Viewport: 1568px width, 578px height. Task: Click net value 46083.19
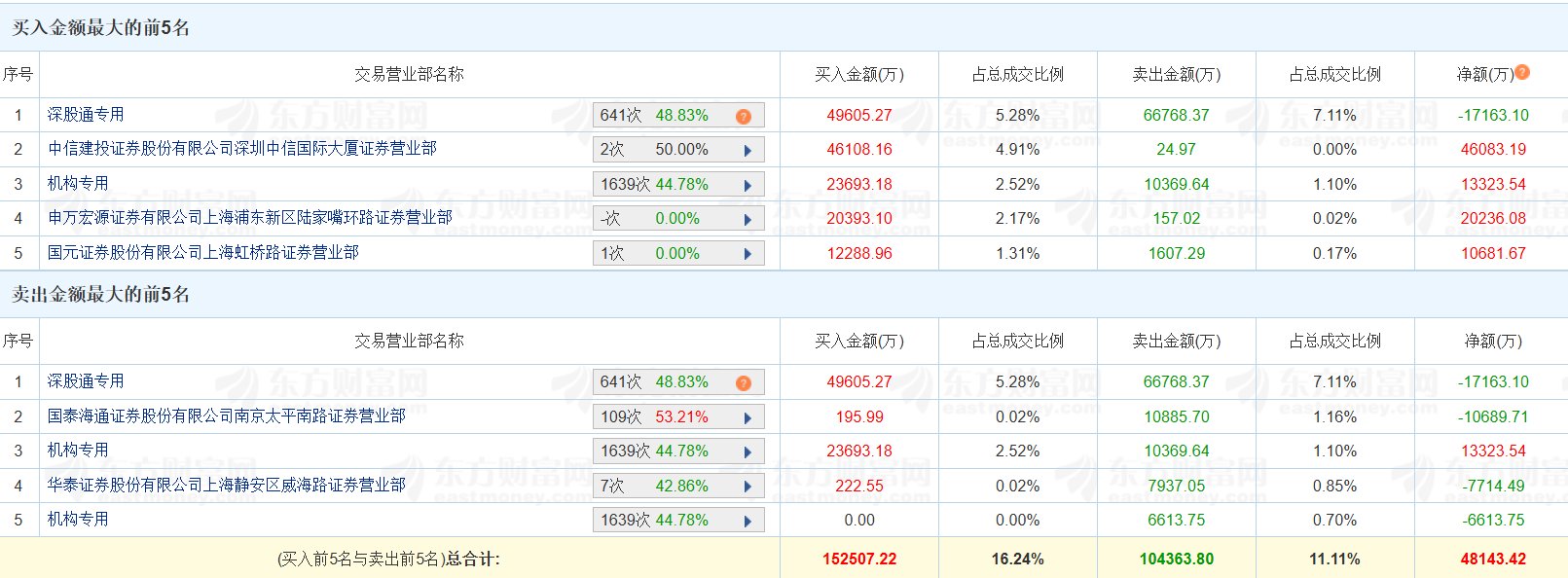click(1493, 150)
